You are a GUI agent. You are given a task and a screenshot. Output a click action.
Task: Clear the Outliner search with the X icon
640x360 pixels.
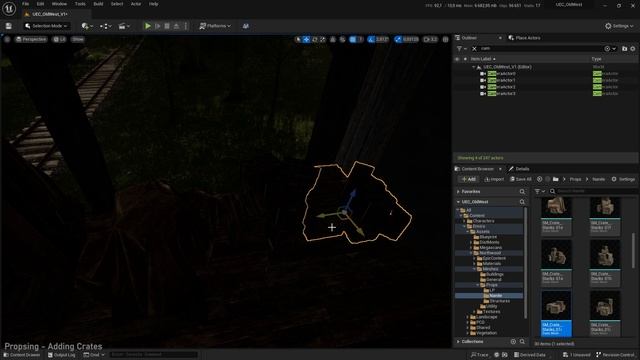[474, 49]
